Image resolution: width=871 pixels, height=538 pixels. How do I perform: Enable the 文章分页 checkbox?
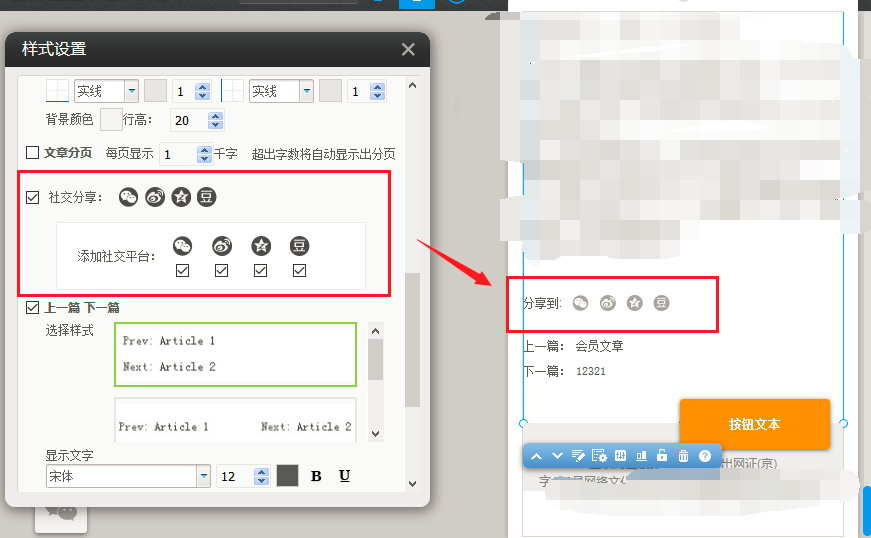(32, 154)
